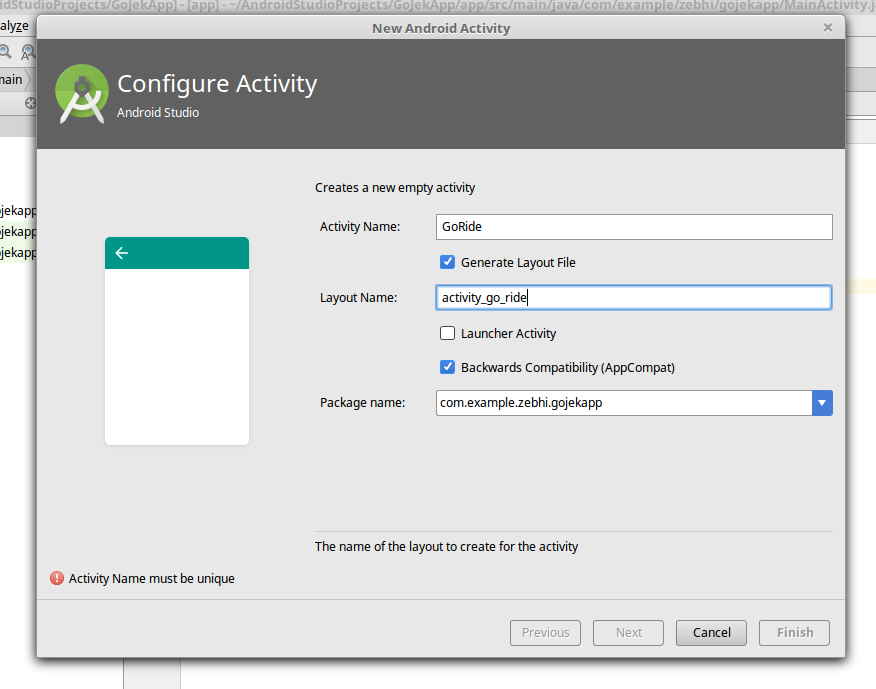
Task: Uncheck Generate Layout File
Action: (447, 262)
